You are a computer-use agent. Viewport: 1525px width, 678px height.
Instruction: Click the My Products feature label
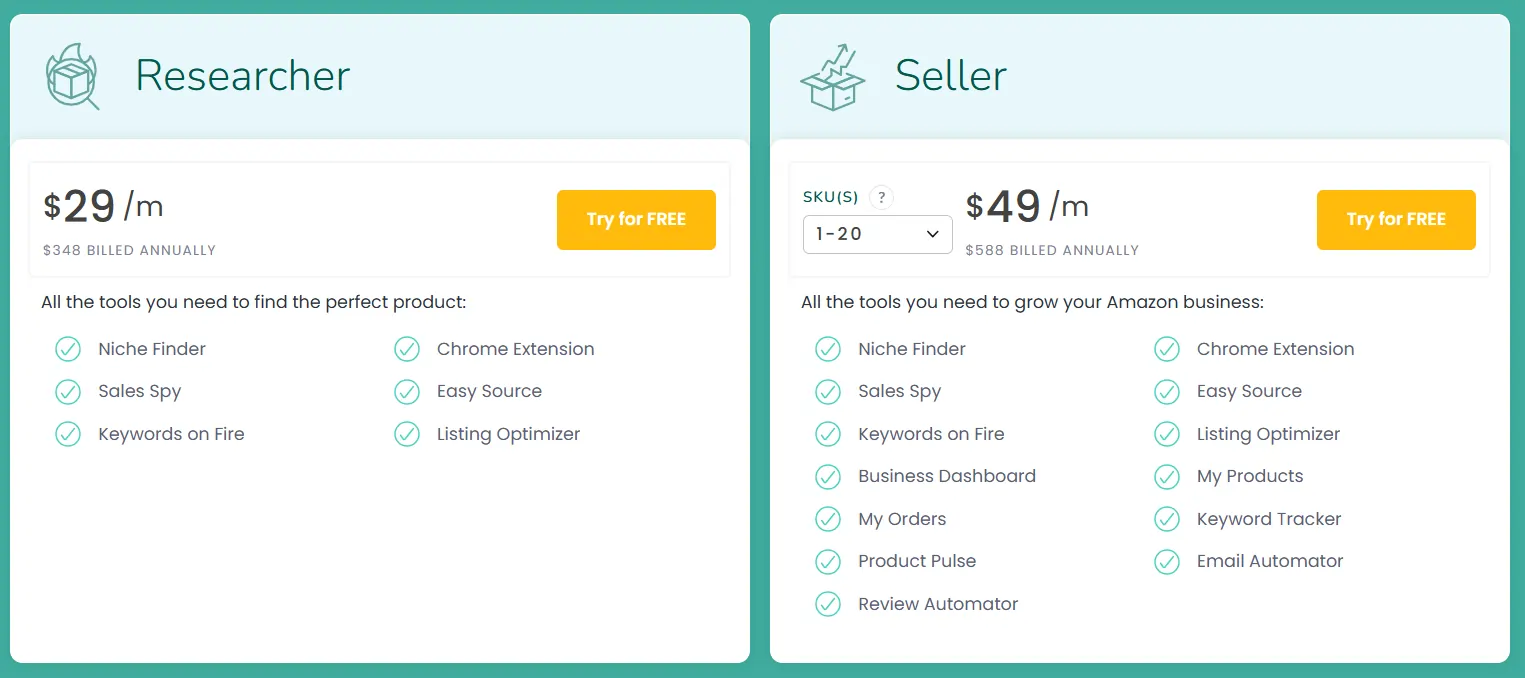pyautogui.click(x=1250, y=477)
